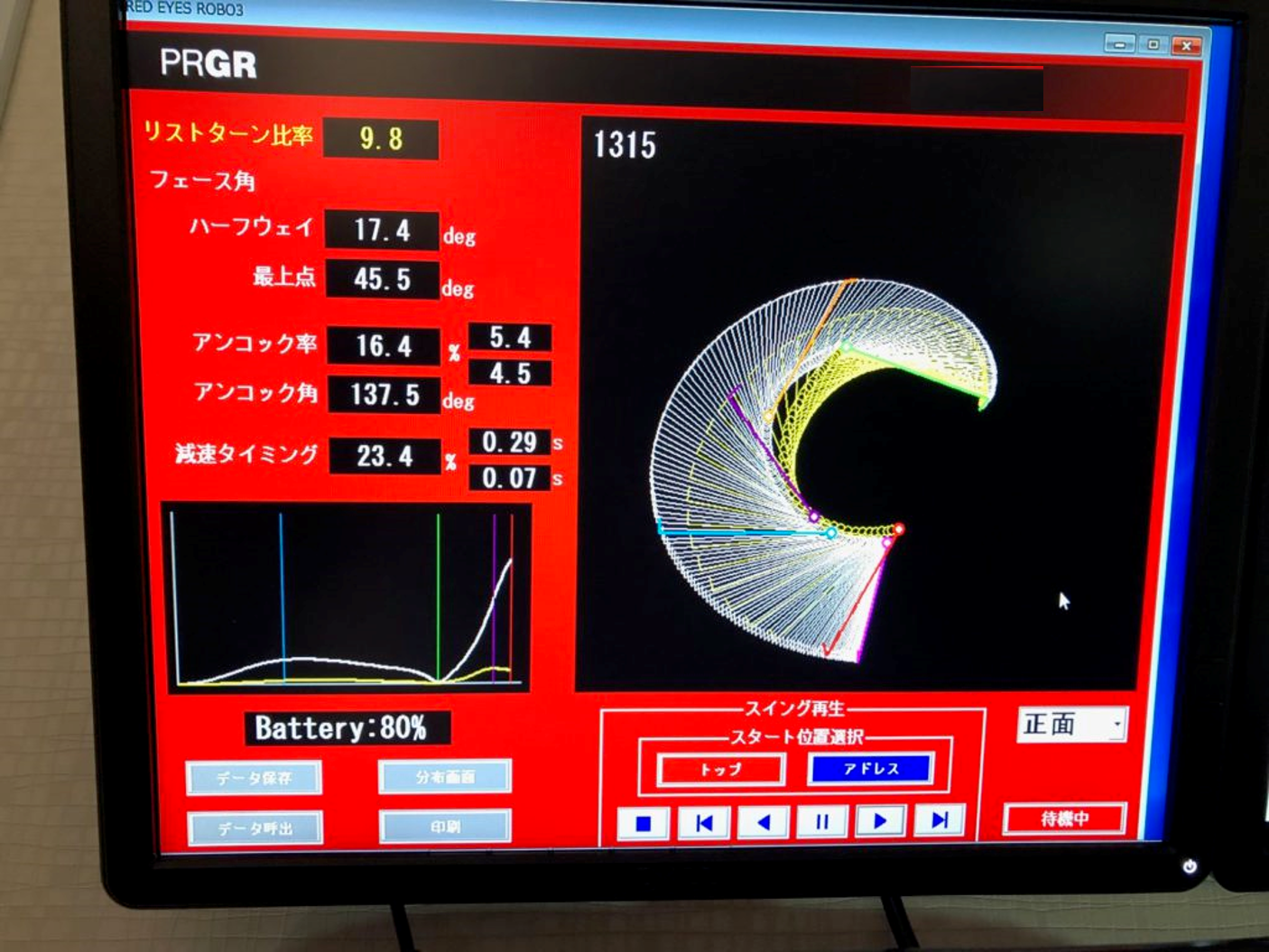The image size is (1269, 952).
Task: Stop swing playback with the square icon
Action: [x=643, y=824]
